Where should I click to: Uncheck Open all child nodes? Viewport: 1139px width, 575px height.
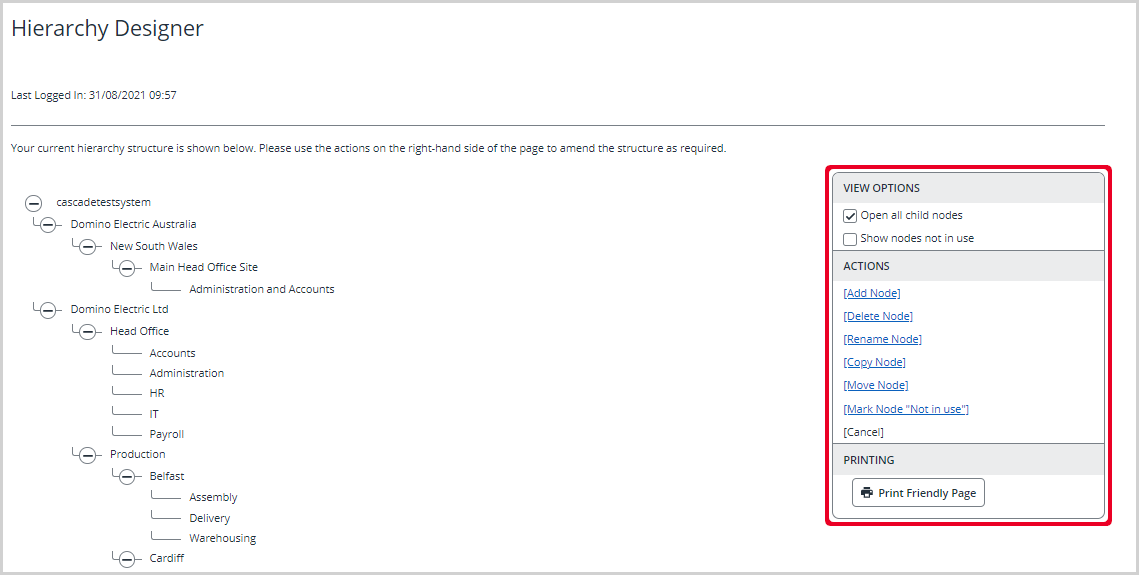click(850, 216)
